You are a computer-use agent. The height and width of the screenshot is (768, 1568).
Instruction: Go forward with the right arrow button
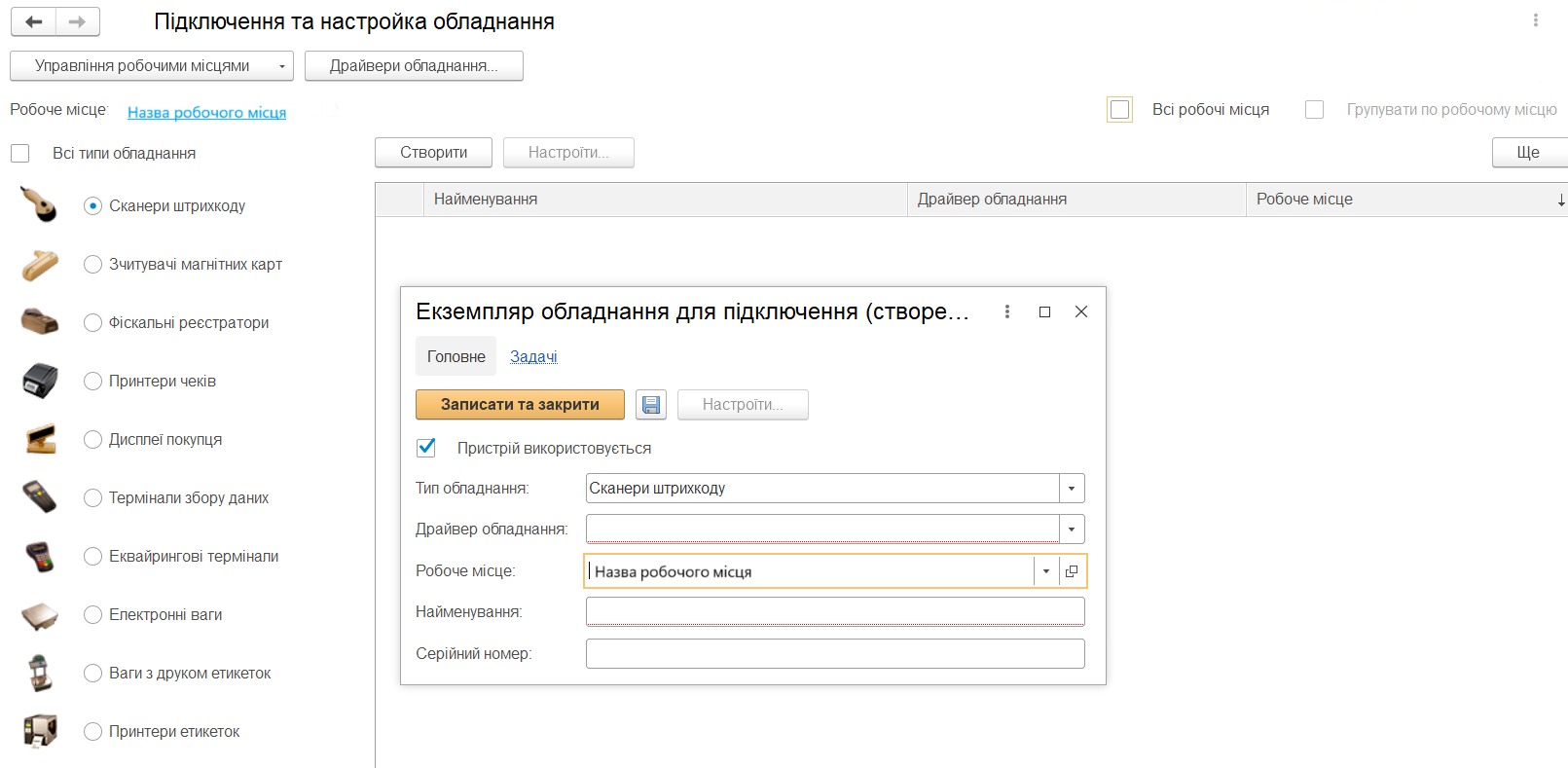click(78, 21)
